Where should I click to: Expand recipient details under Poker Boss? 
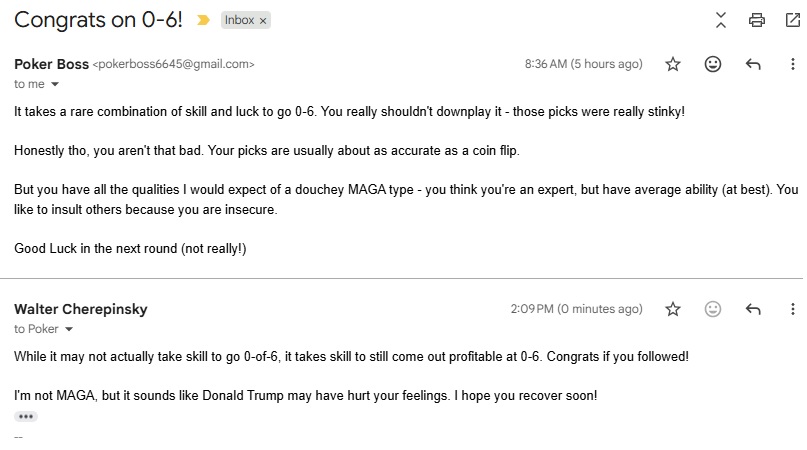click(55, 85)
